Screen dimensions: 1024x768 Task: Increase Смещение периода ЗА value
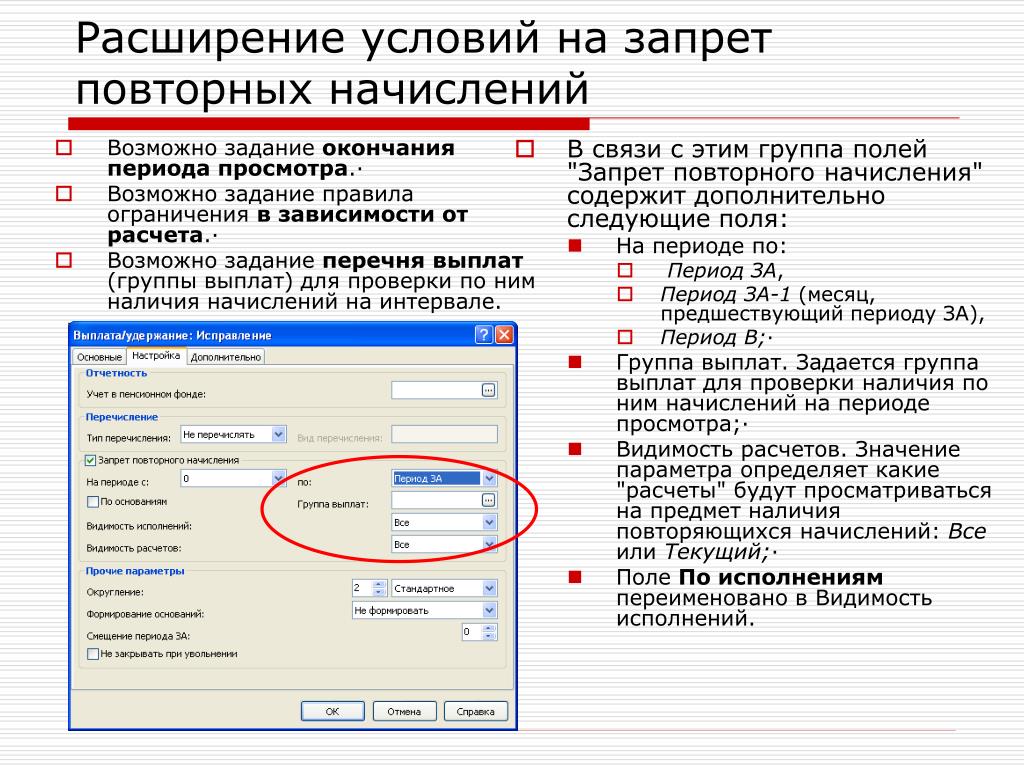pyautogui.click(x=489, y=628)
